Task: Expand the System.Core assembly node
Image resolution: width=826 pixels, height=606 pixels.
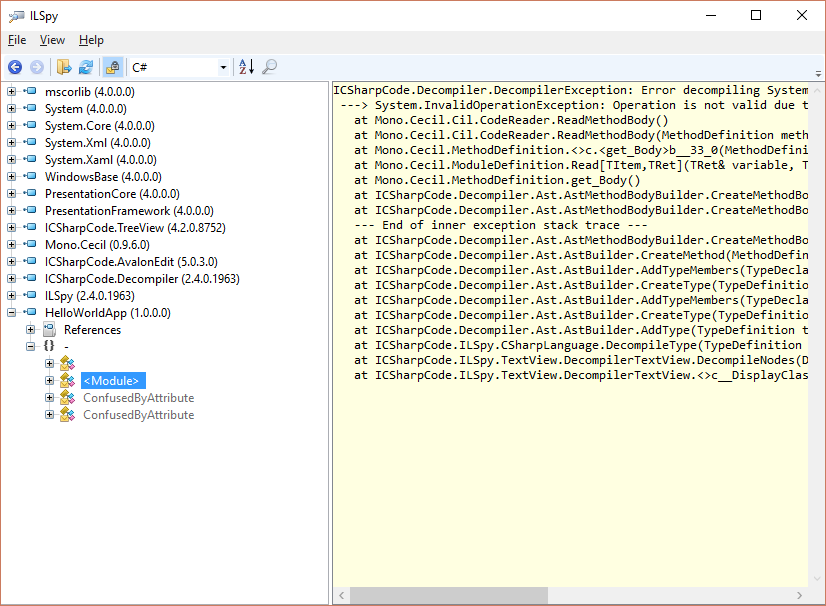Action: [12, 125]
